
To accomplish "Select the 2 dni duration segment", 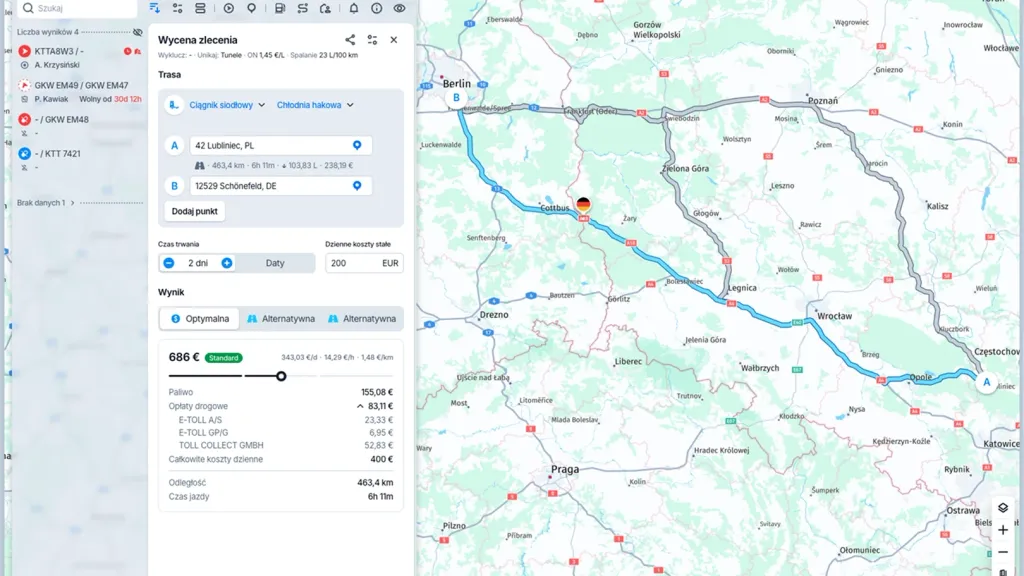I will point(198,263).
